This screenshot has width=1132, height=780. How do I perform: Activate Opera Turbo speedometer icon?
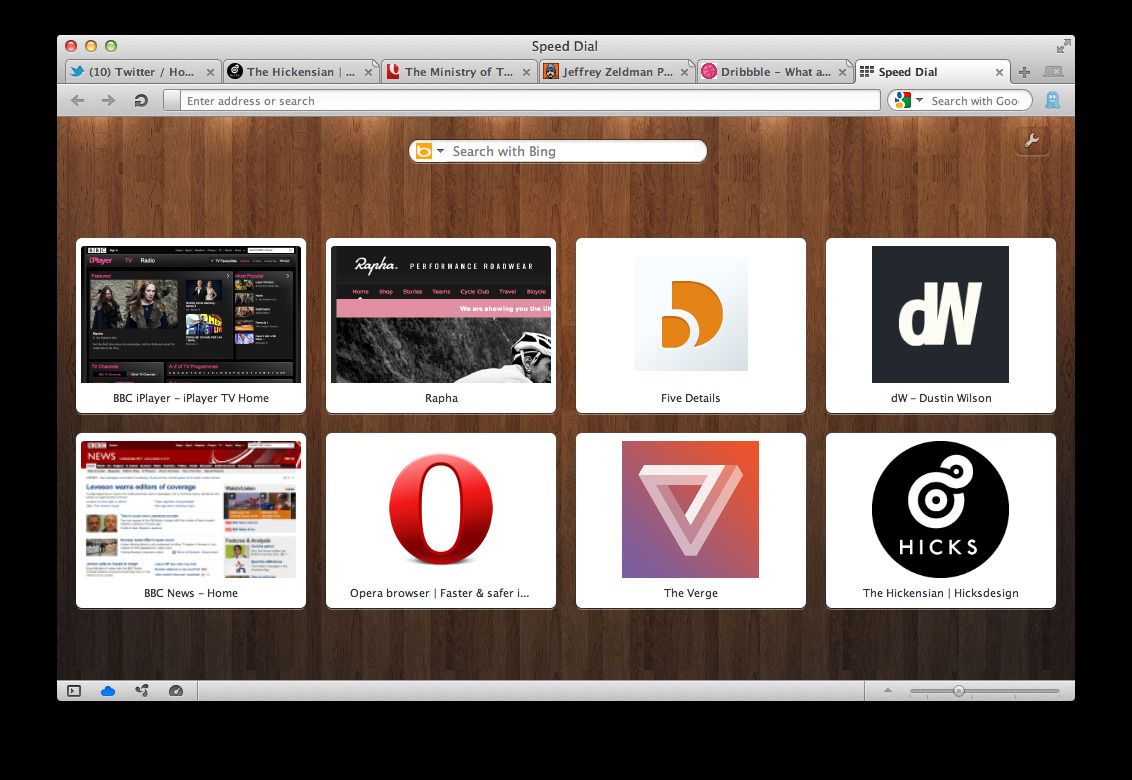[176, 690]
